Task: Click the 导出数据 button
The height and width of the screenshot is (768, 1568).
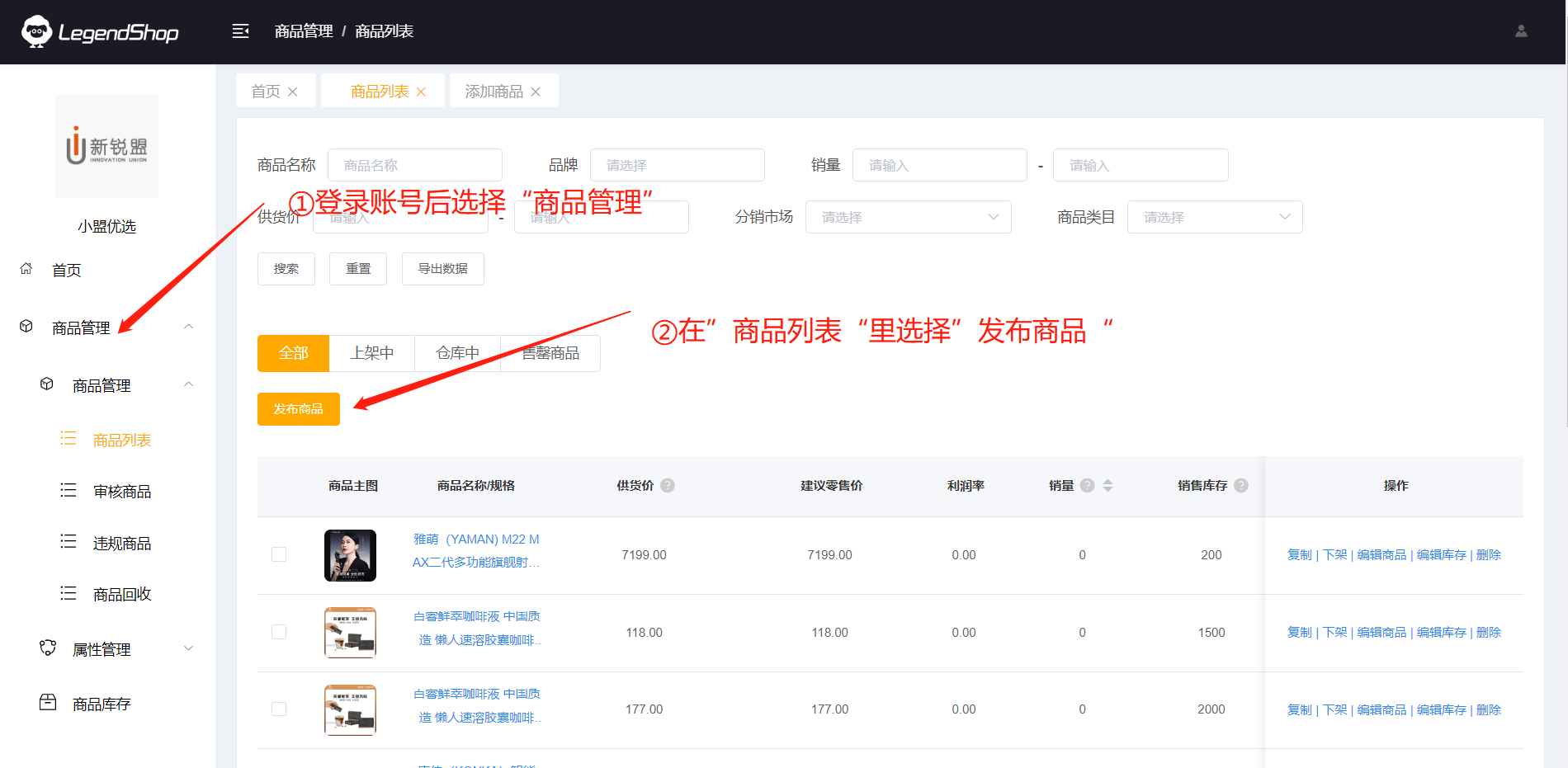Action: 442,269
